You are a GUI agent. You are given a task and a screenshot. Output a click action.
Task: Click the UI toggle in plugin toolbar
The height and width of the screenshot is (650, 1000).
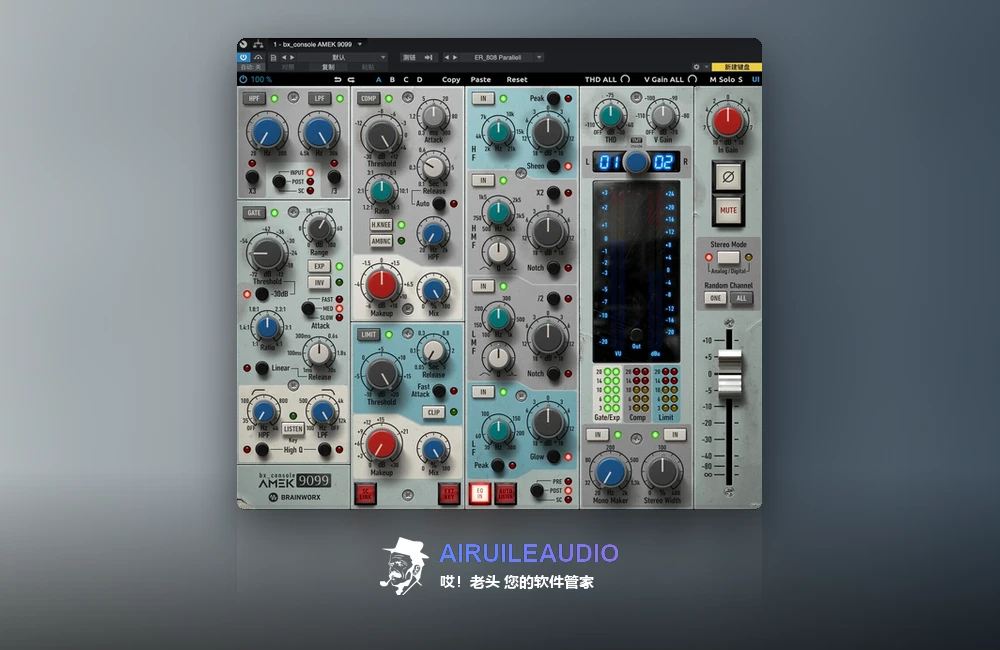[756, 80]
